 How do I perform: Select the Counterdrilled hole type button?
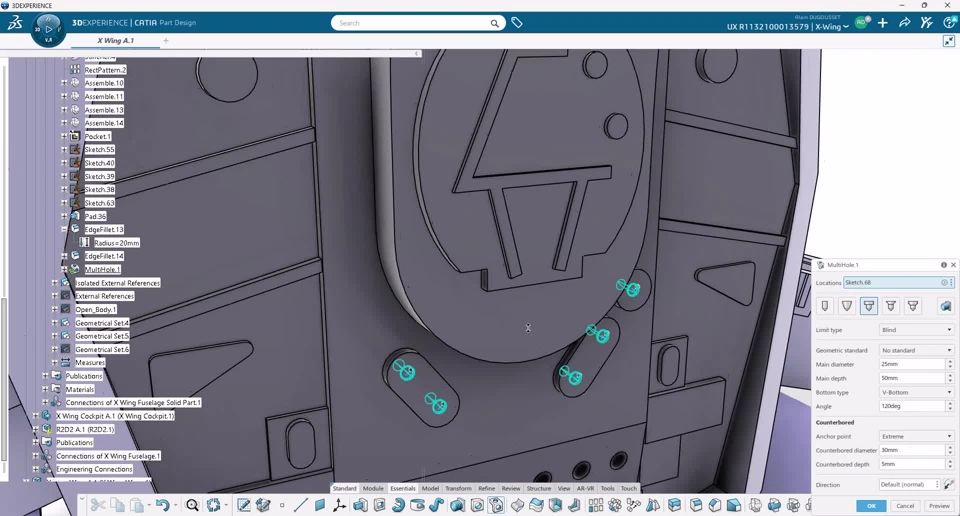[x=913, y=305]
